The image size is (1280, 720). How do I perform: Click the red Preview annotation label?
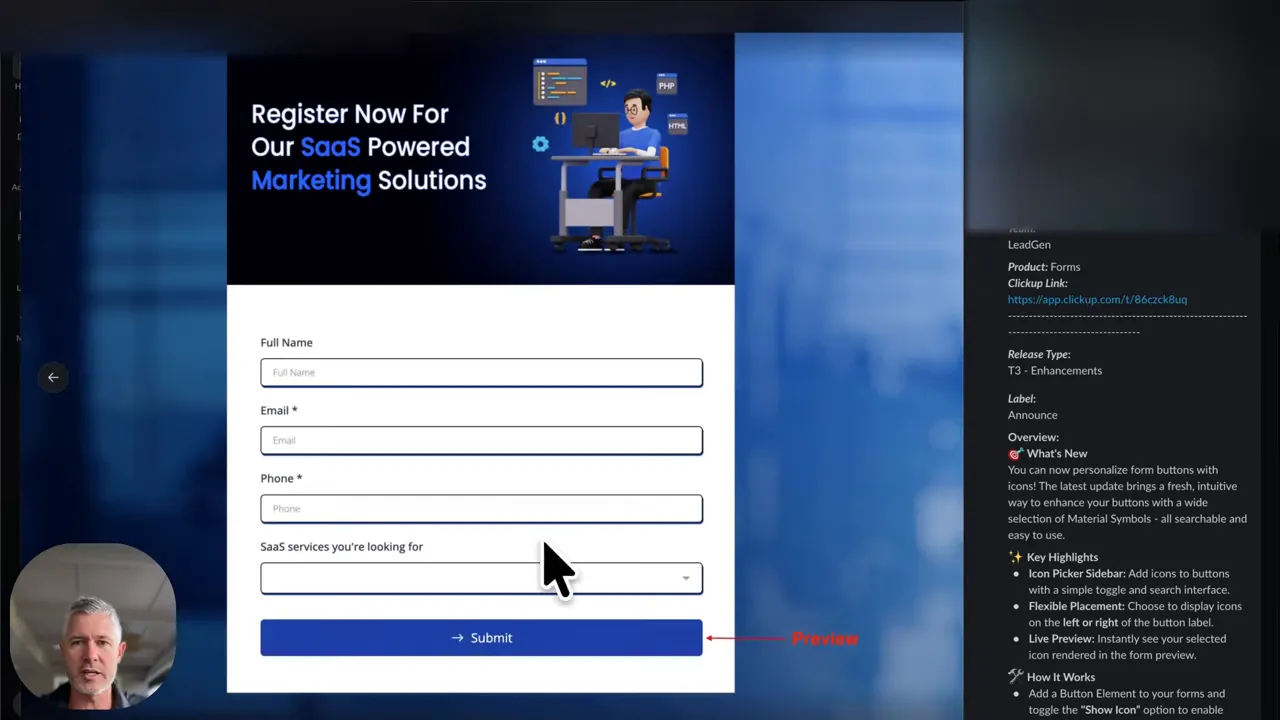point(825,639)
